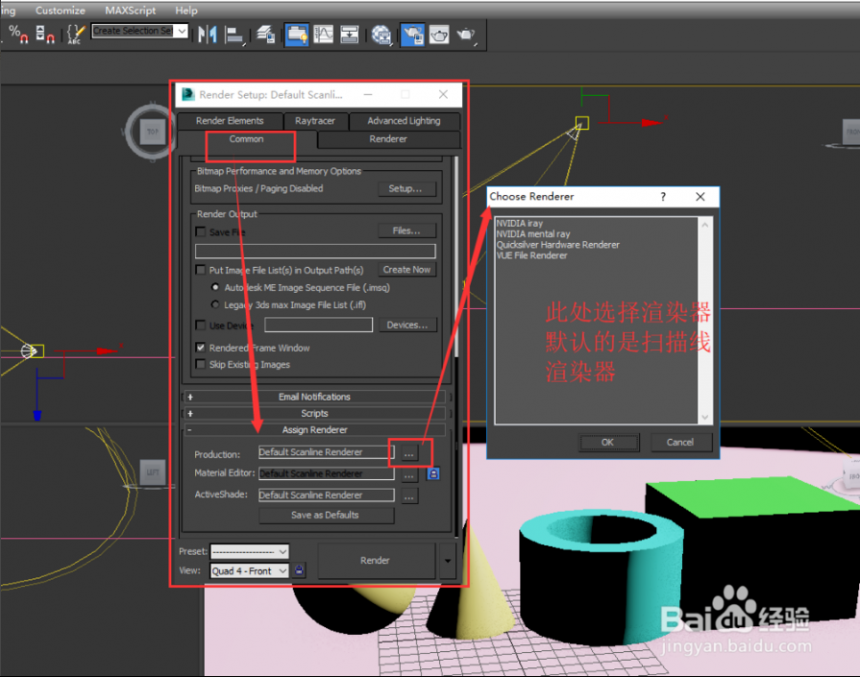Open the Curve Editor
This screenshot has width=860, height=677.
323,35
